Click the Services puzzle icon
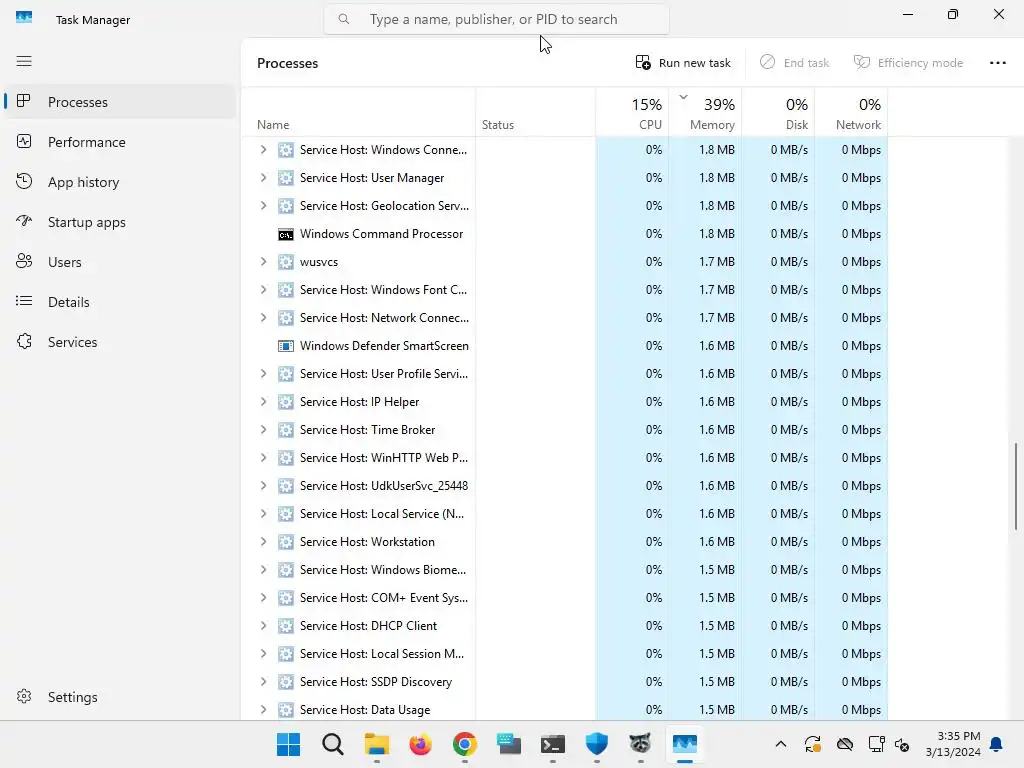This screenshot has height=768, width=1024. point(24,342)
